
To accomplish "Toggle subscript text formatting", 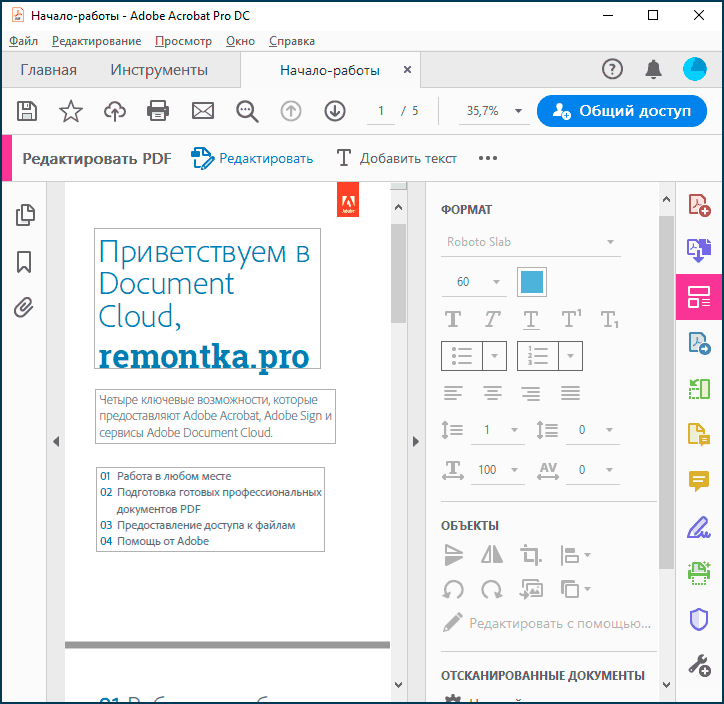I will [x=609, y=319].
